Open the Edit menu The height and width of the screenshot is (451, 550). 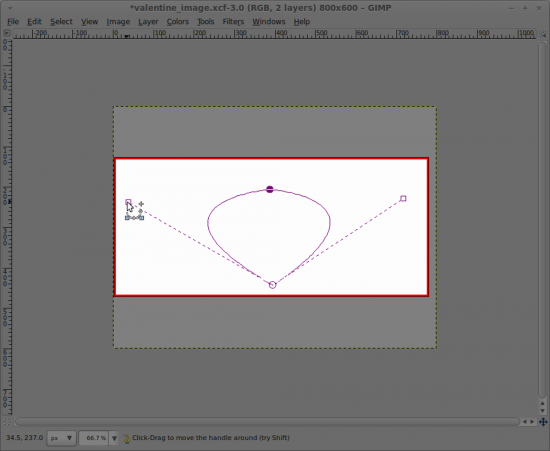(34, 22)
